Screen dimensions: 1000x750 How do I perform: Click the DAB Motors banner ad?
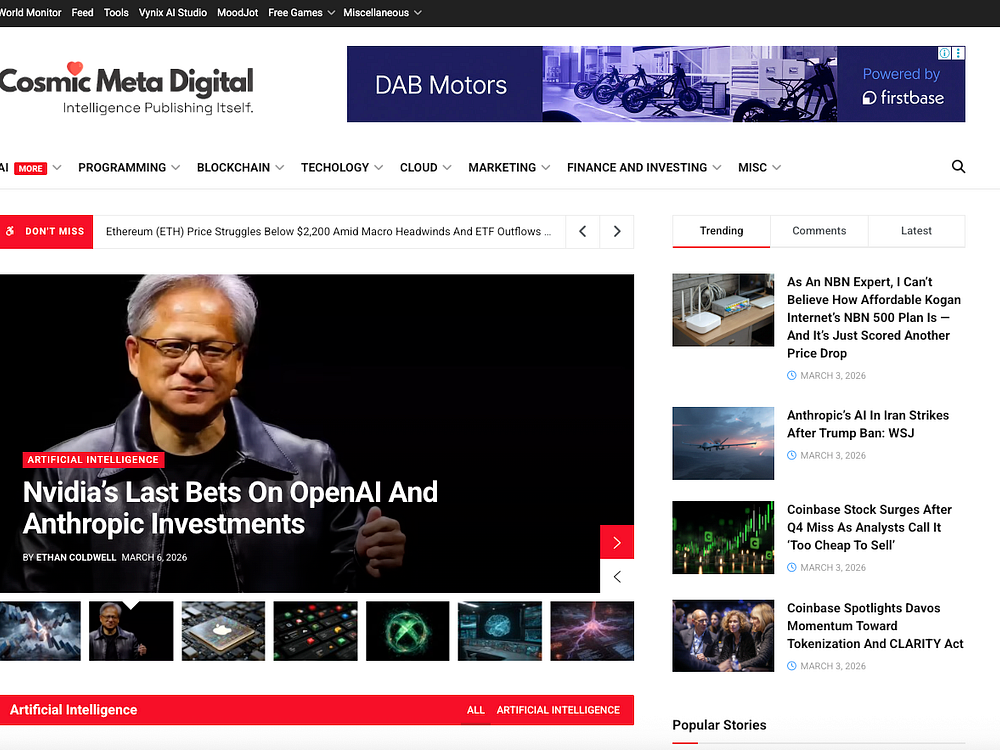point(656,84)
